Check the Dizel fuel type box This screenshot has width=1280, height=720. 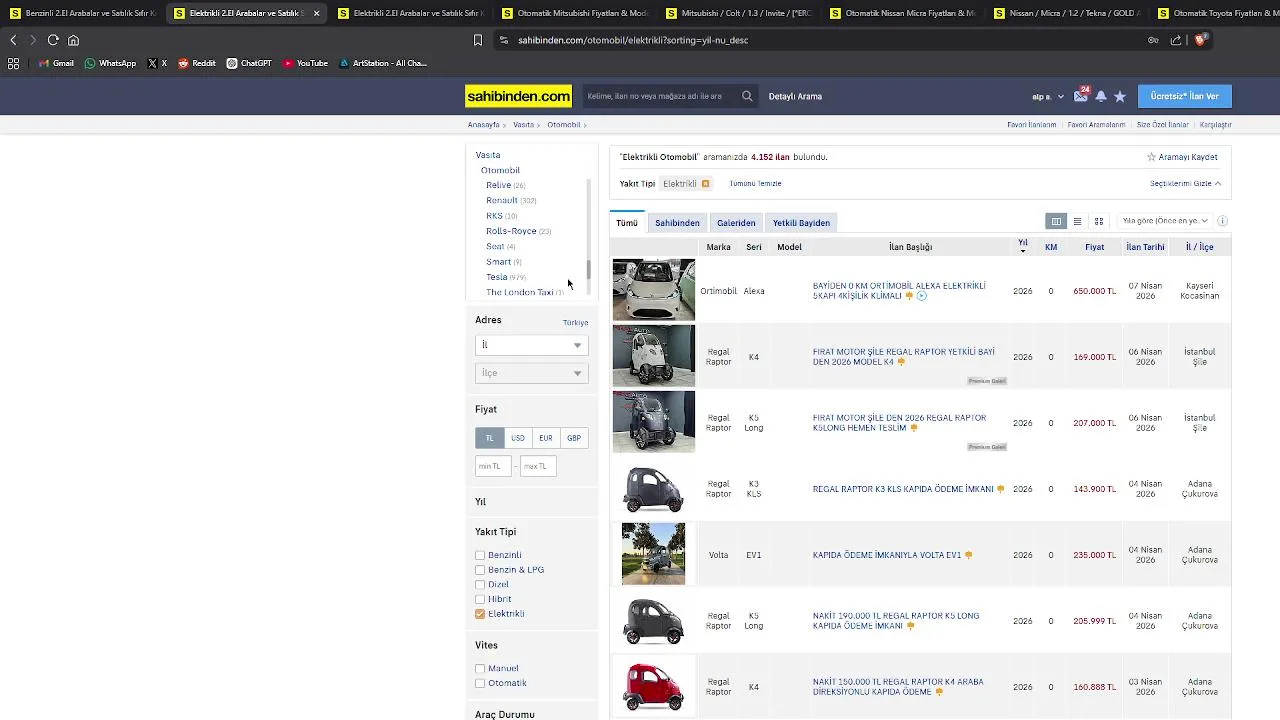click(480, 584)
